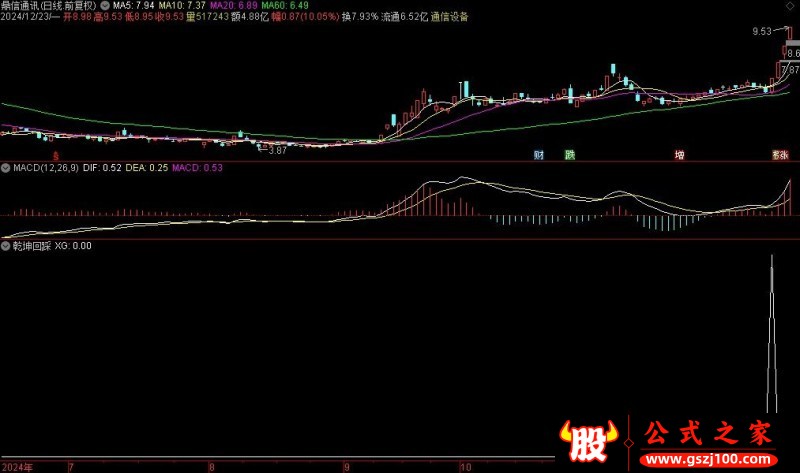
Task: Click month 7 on the time axis
Action: click(x=71, y=467)
